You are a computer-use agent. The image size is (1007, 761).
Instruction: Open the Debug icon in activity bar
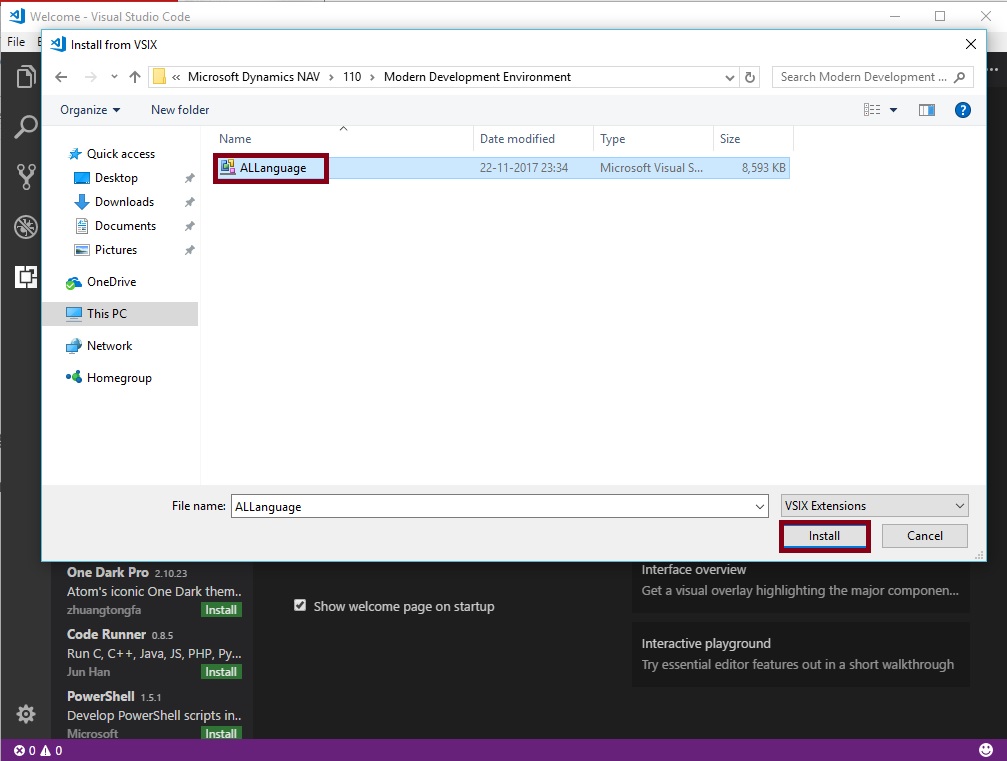coord(26,227)
